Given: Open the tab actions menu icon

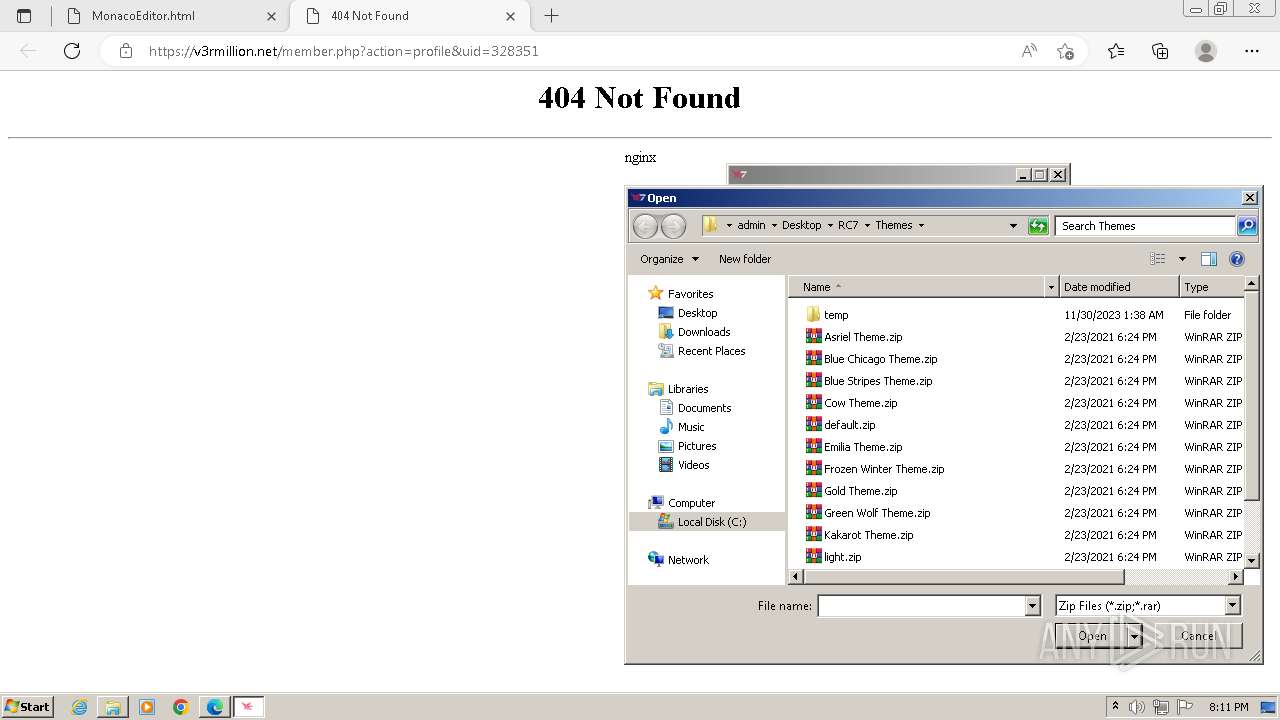Looking at the screenshot, I should point(24,16).
